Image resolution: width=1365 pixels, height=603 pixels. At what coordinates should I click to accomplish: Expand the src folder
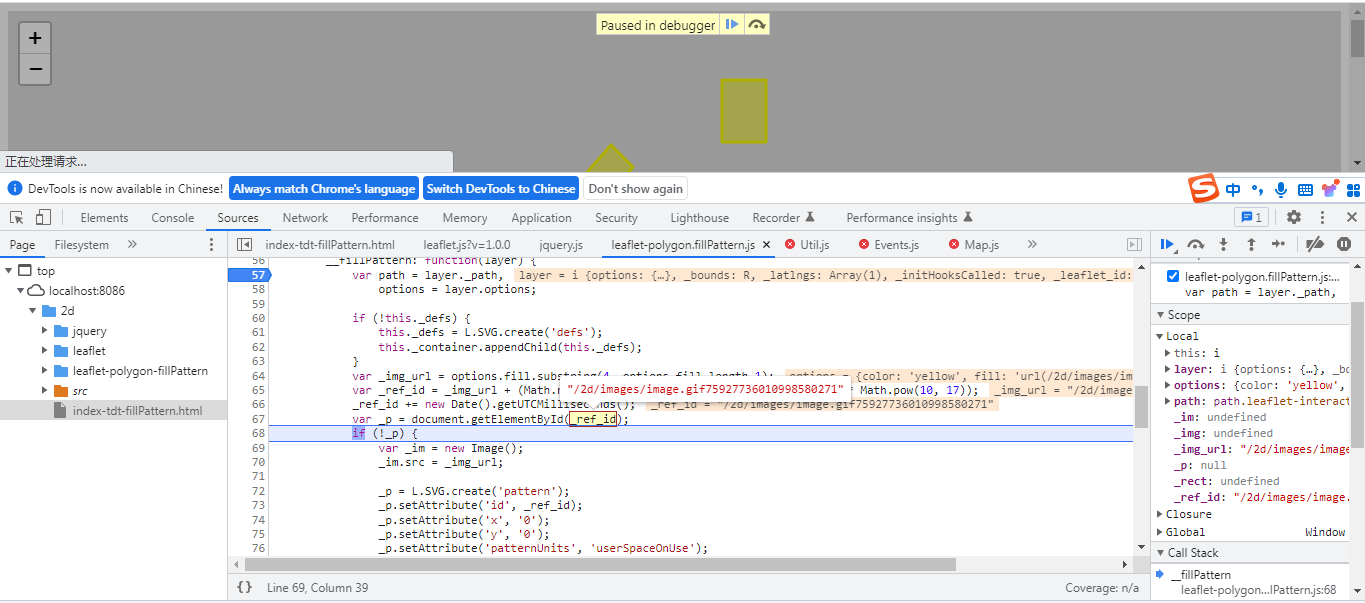44,391
